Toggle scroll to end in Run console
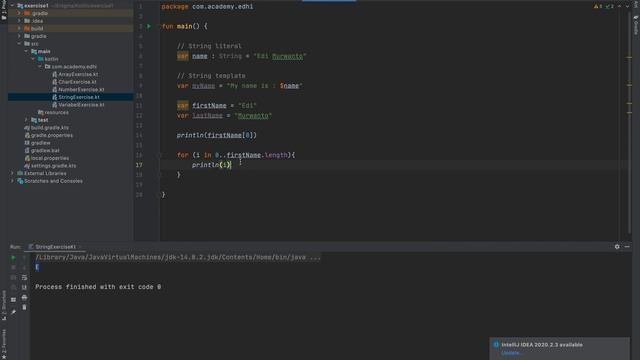The image size is (640, 360). 24,287
